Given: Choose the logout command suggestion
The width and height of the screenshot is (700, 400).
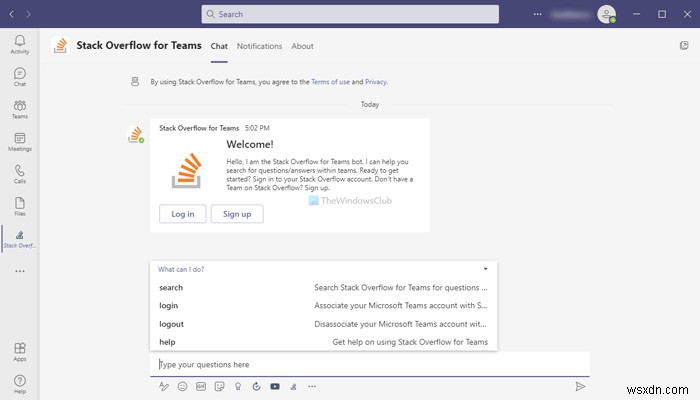Looking at the screenshot, I should pos(323,324).
